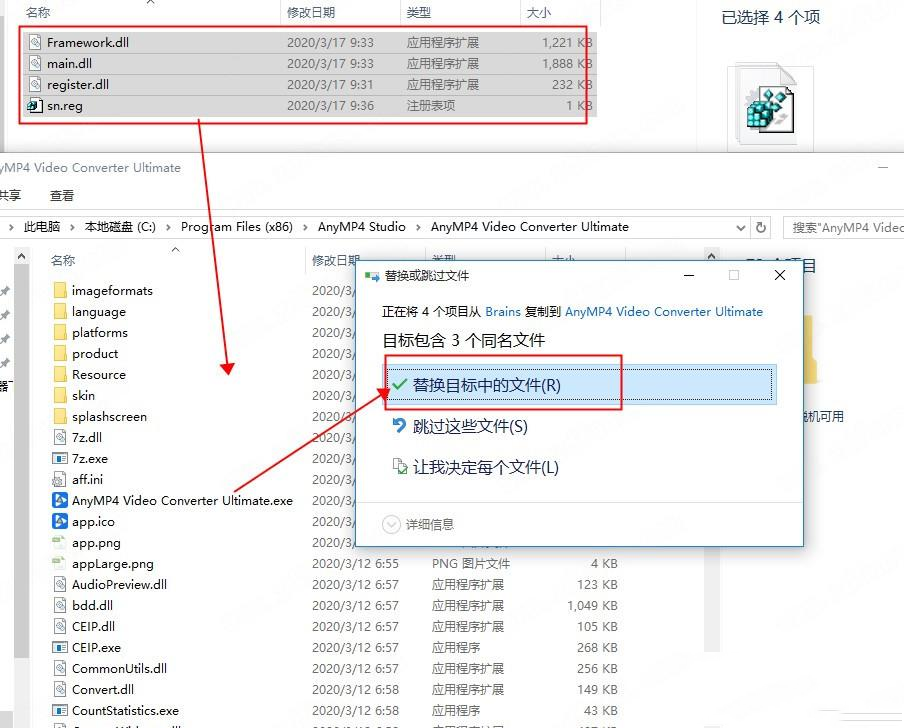Click the AnyMP4 Video Converter Ultimate.exe icon
Image resolution: width=904 pixels, height=728 pixels.
[60, 500]
